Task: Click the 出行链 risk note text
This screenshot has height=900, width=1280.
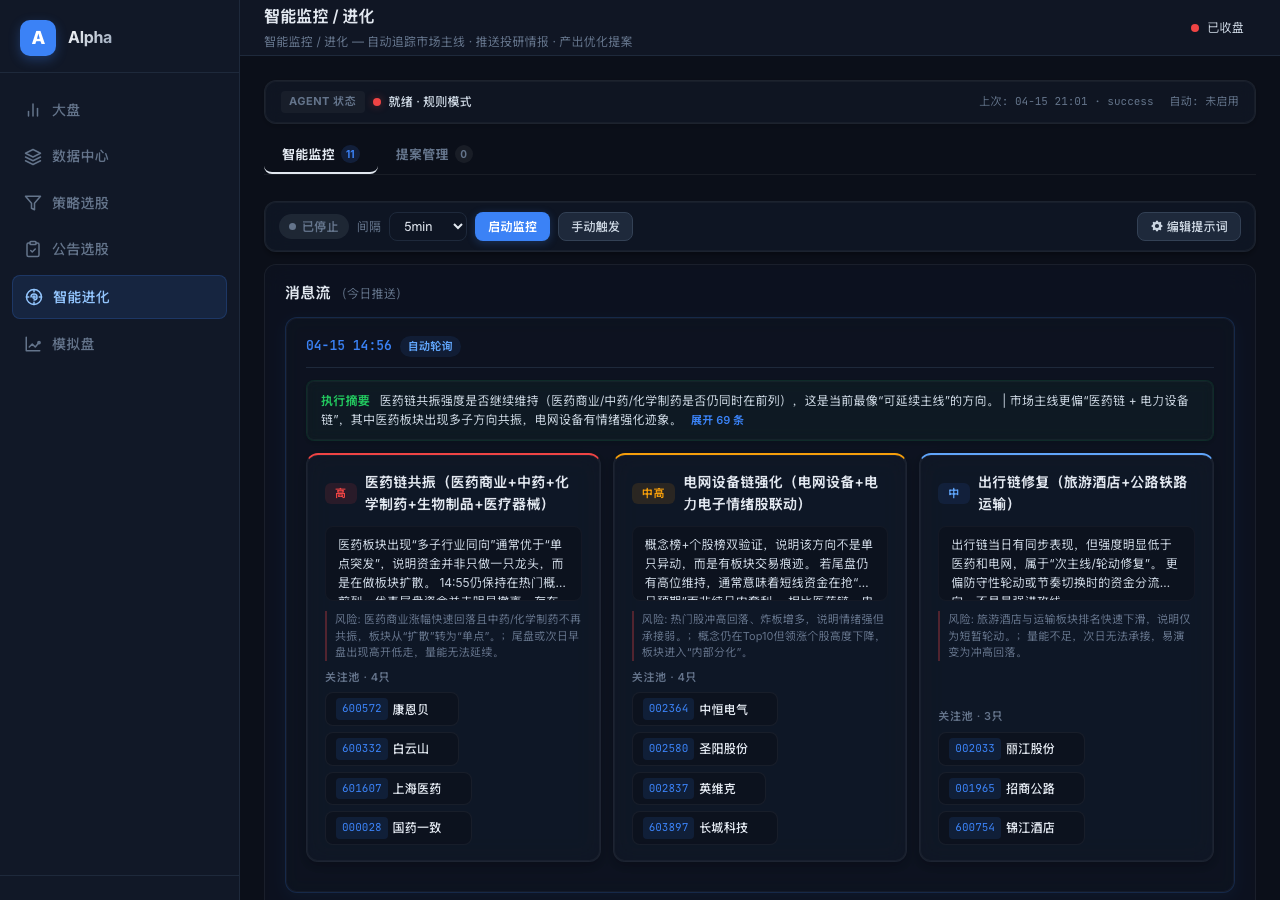Action: click(x=1067, y=636)
